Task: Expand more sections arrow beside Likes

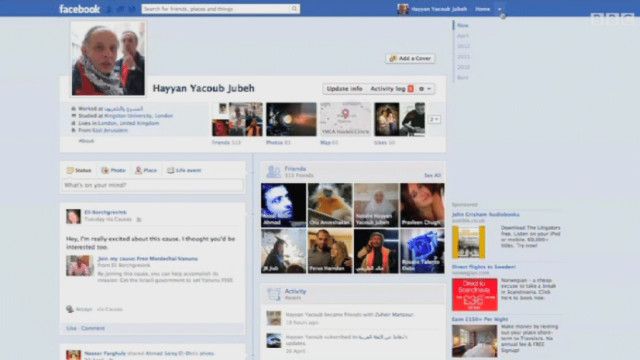Action: pyautogui.click(x=434, y=120)
